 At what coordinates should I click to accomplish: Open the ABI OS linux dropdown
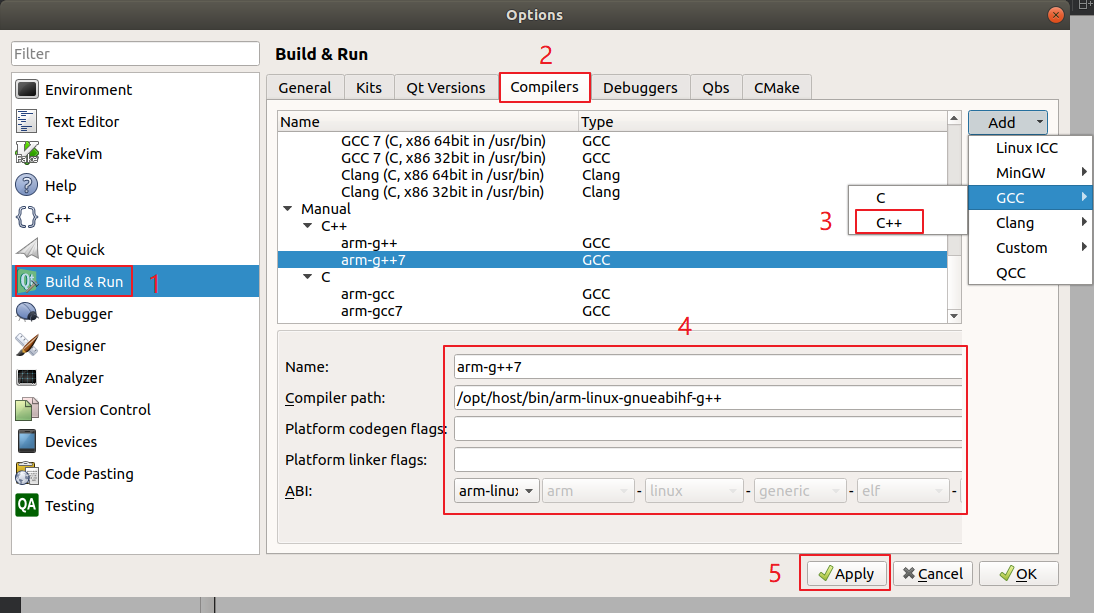694,491
